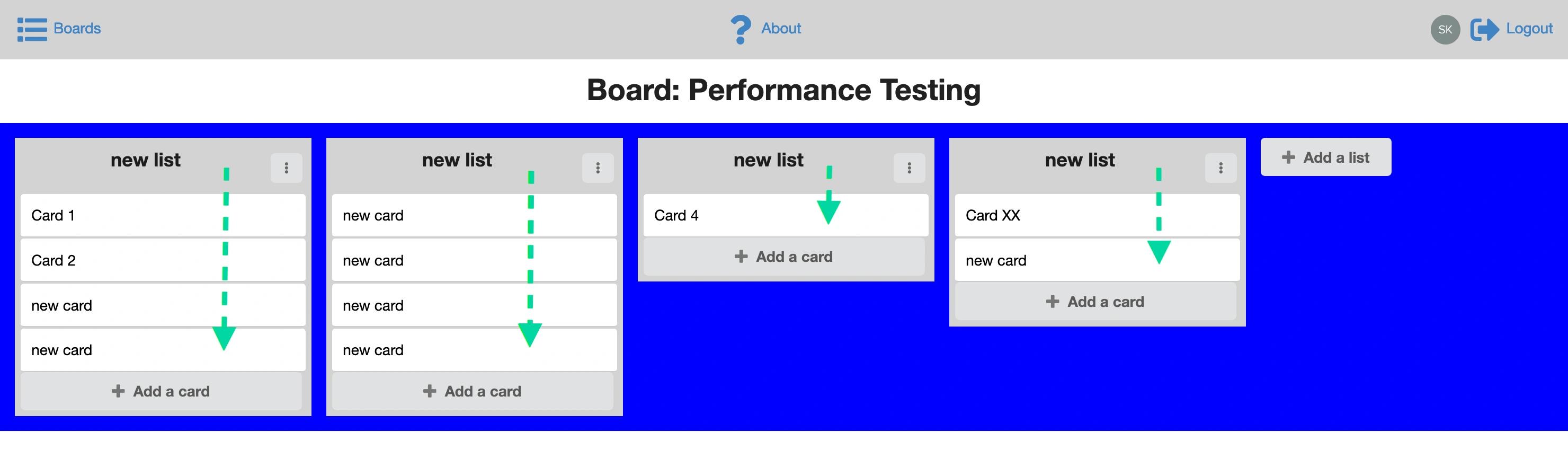
Task: Click the Boards list icon
Action: (32, 29)
